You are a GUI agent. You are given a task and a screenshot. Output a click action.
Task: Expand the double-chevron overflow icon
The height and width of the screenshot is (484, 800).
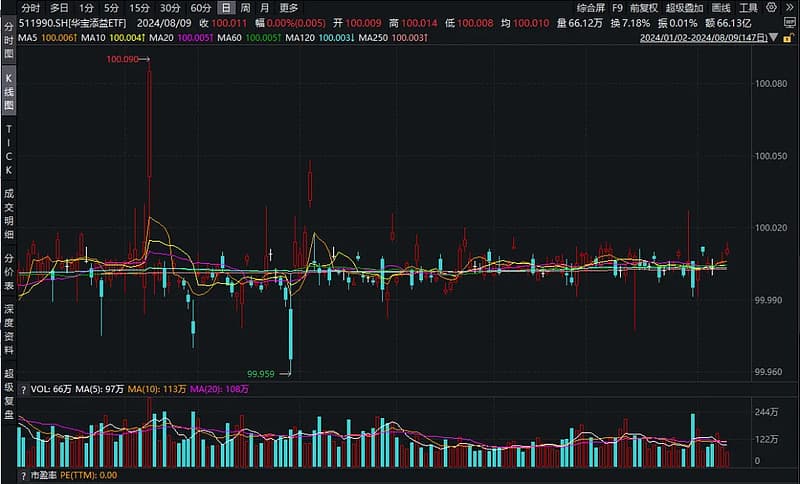pos(789,8)
